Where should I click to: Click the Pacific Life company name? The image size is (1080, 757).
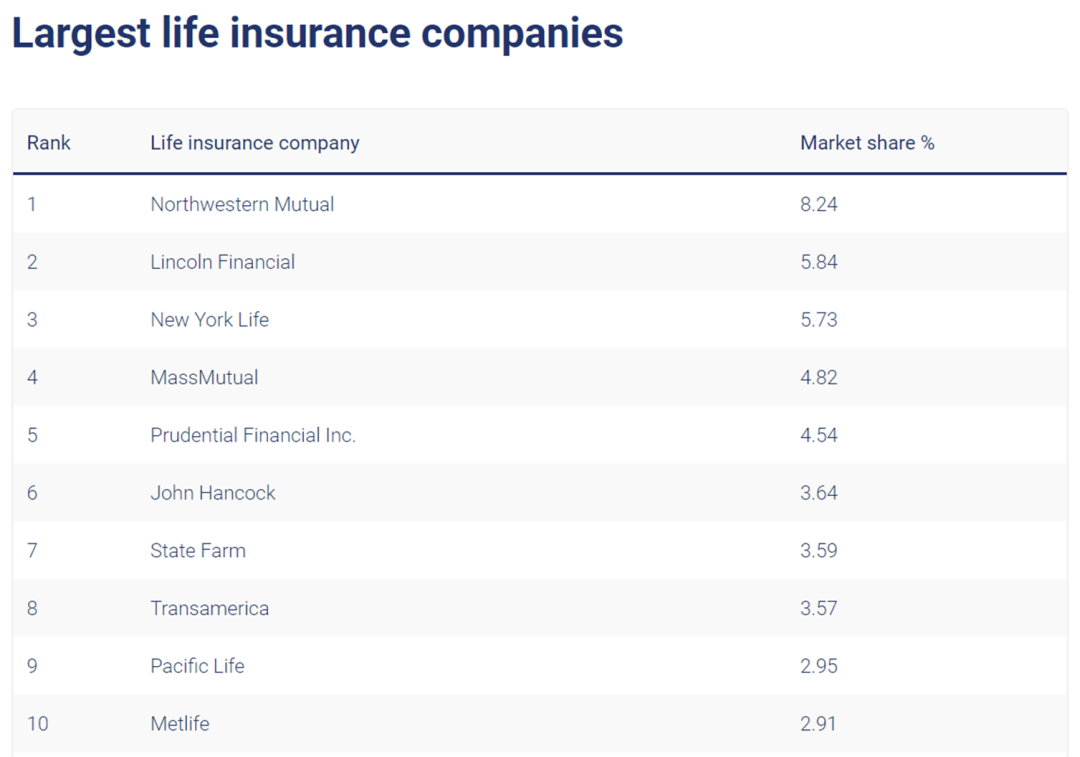point(197,666)
